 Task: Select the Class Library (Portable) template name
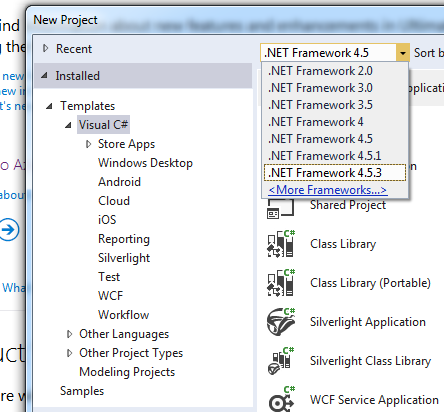tap(370, 283)
